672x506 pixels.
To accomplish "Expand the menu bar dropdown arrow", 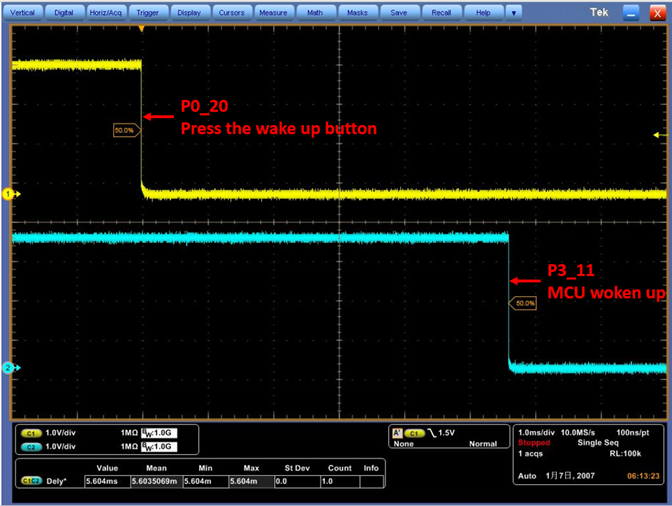I will pos(513,13).
